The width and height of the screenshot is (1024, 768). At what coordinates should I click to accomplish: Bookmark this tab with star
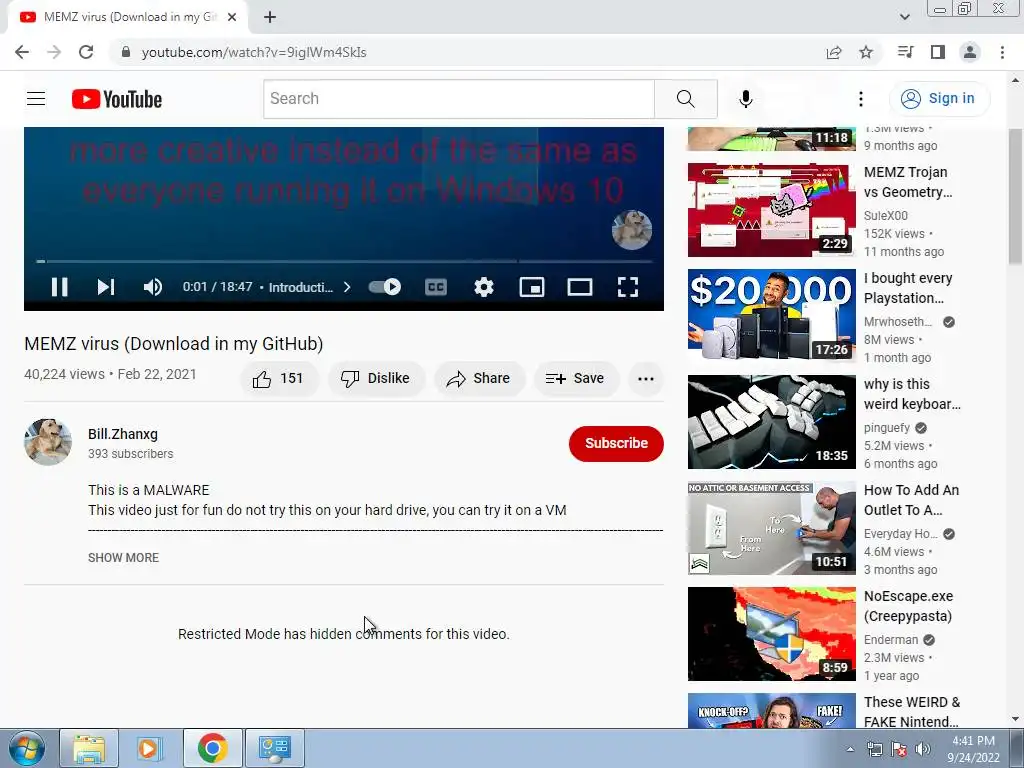point(866,52)
